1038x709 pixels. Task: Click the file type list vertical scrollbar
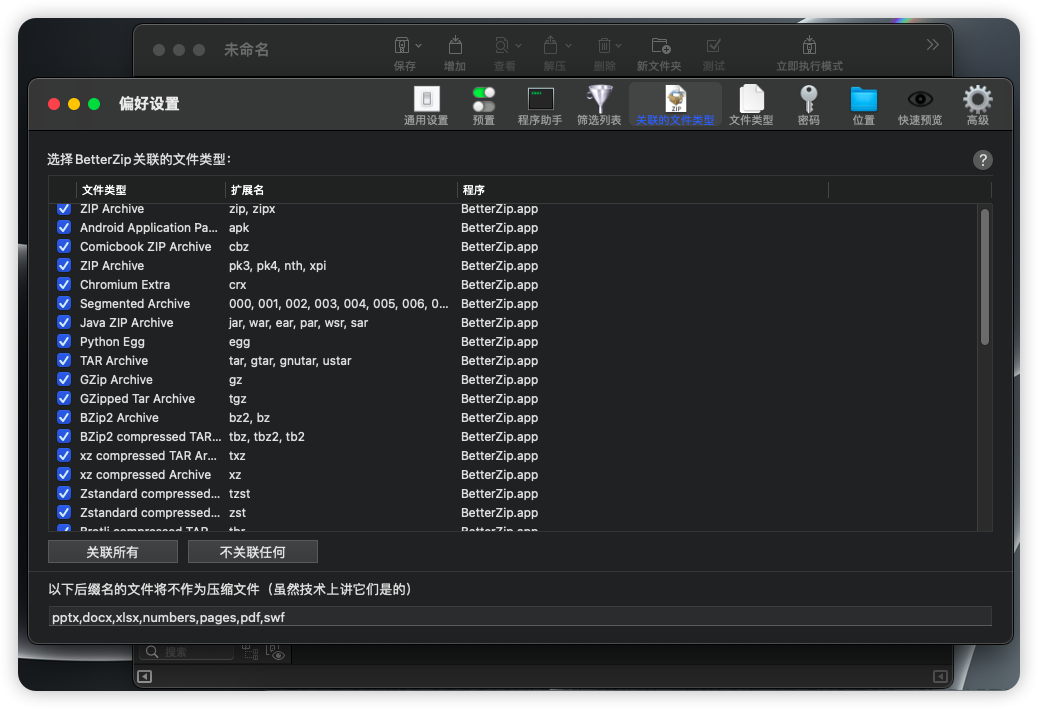984,277
